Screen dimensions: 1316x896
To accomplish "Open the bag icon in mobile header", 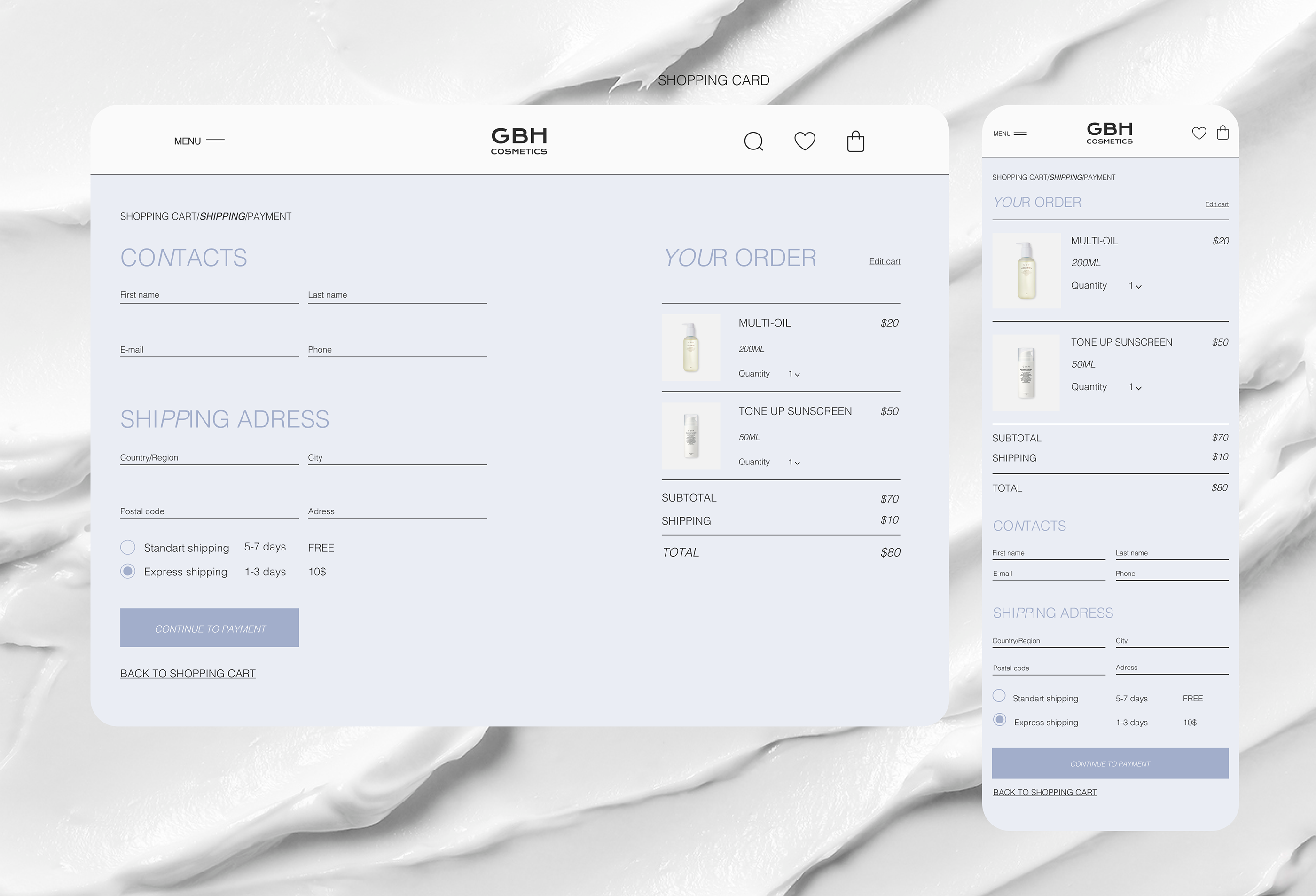I will pyautogui.click(x=1222, y=133).
